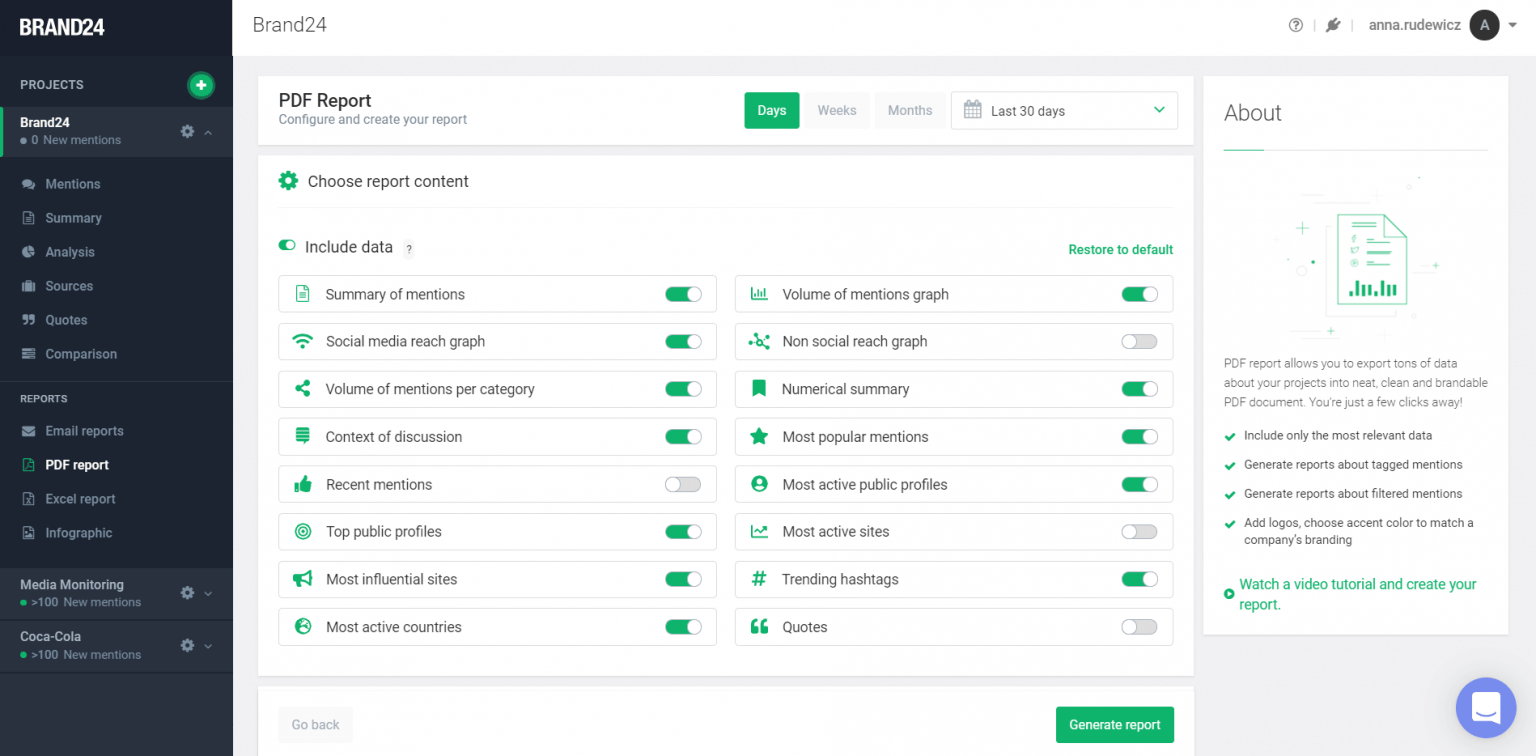Image resolution: width=1536 pixels, height=756 pixels.
Task: Expand the anna.rudewicz account menu
Action: pyautogui.click(x=1512, y=26)
